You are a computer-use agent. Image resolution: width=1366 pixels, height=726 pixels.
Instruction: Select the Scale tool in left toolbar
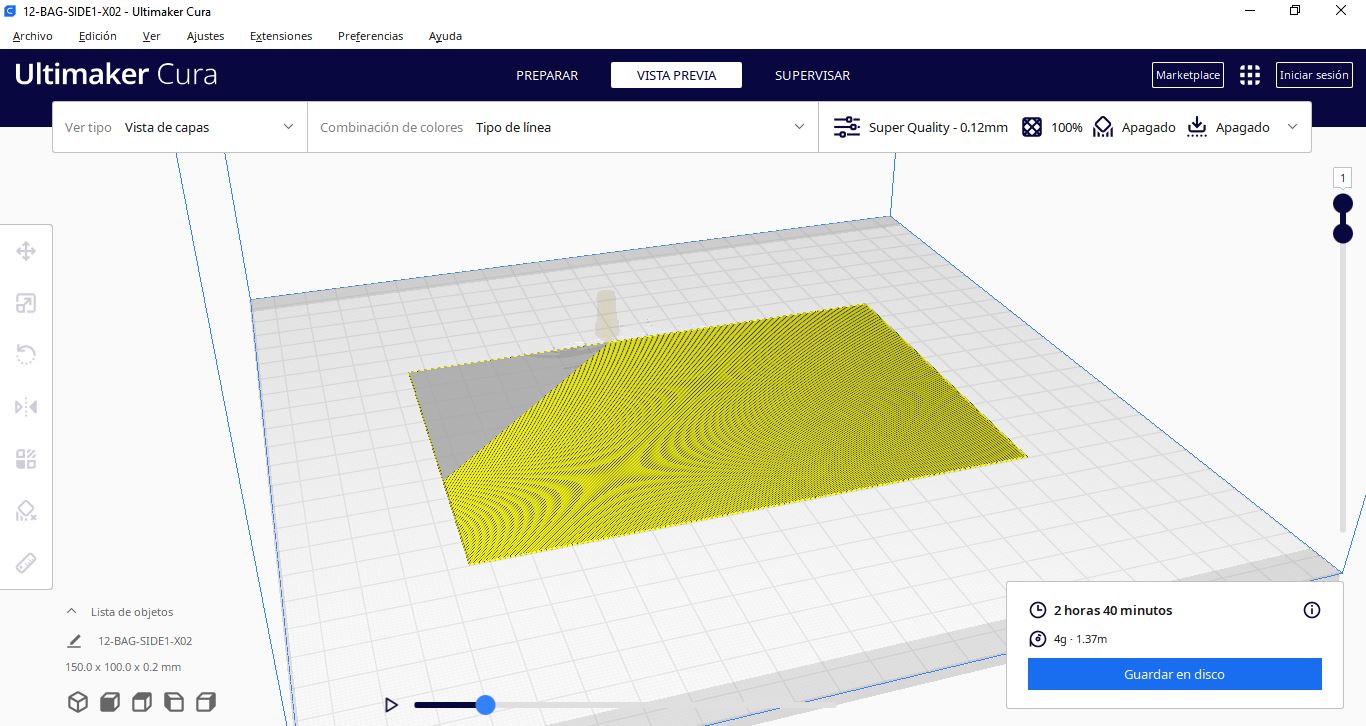click(x=26, y=303)
